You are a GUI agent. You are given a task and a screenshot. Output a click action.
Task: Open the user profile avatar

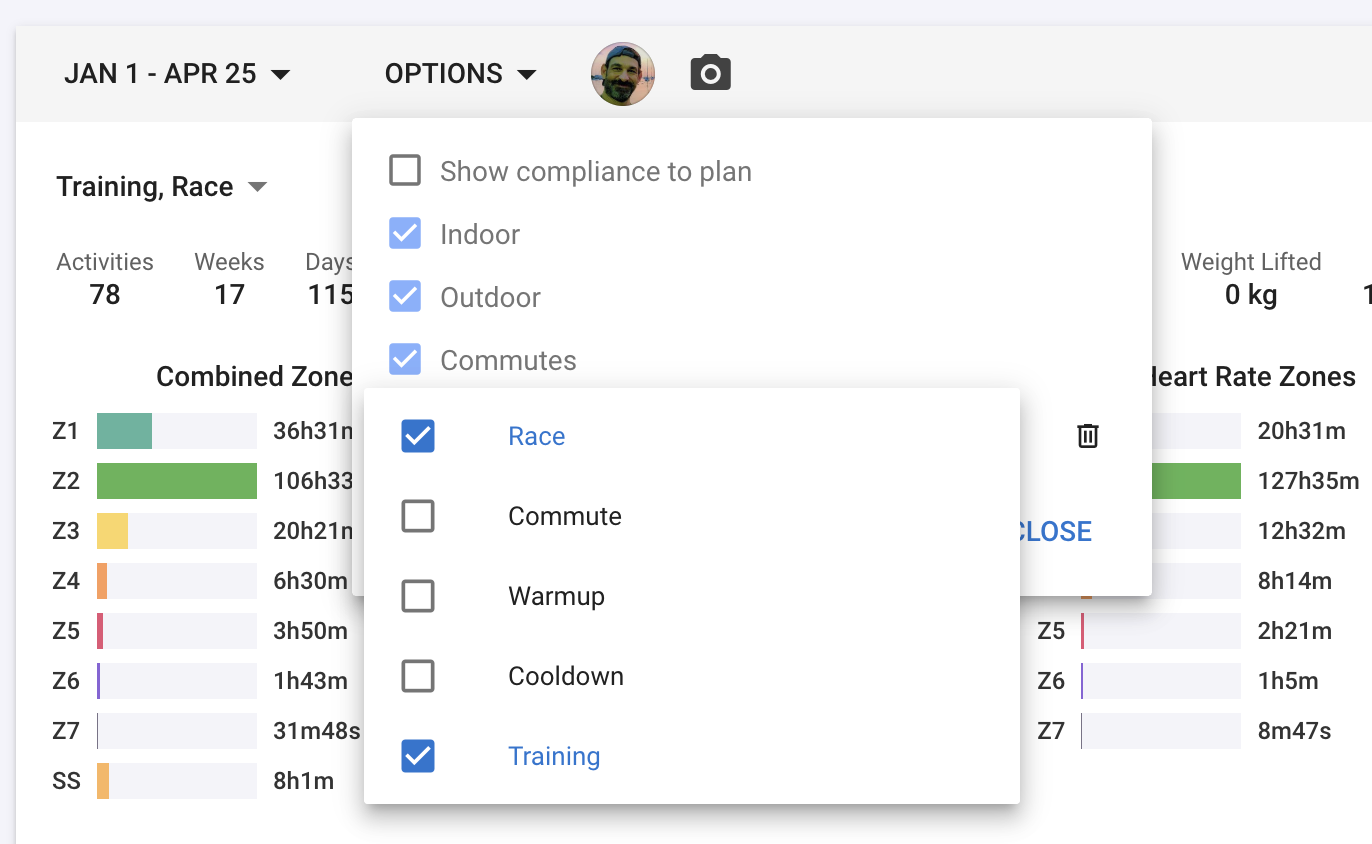click(623, 74)
